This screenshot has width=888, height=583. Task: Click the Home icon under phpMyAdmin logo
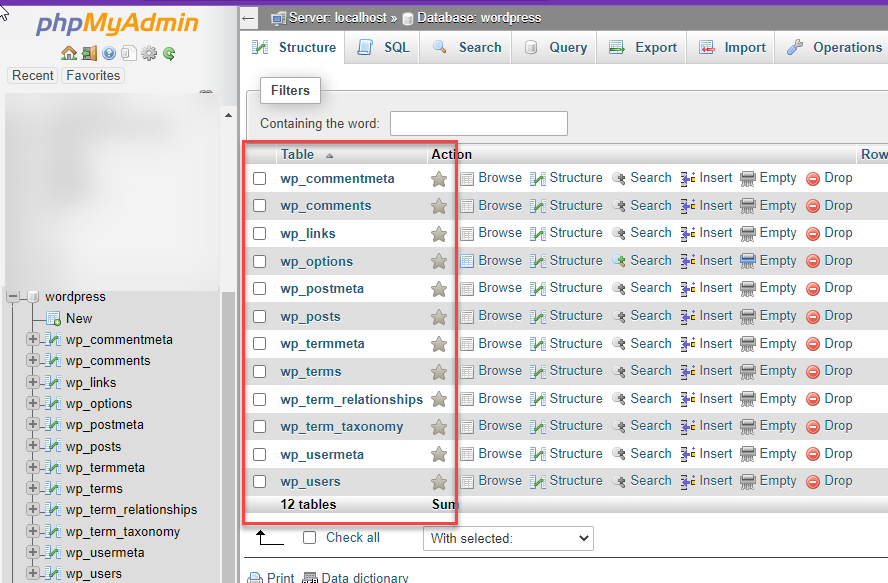[x=68, y=53]
